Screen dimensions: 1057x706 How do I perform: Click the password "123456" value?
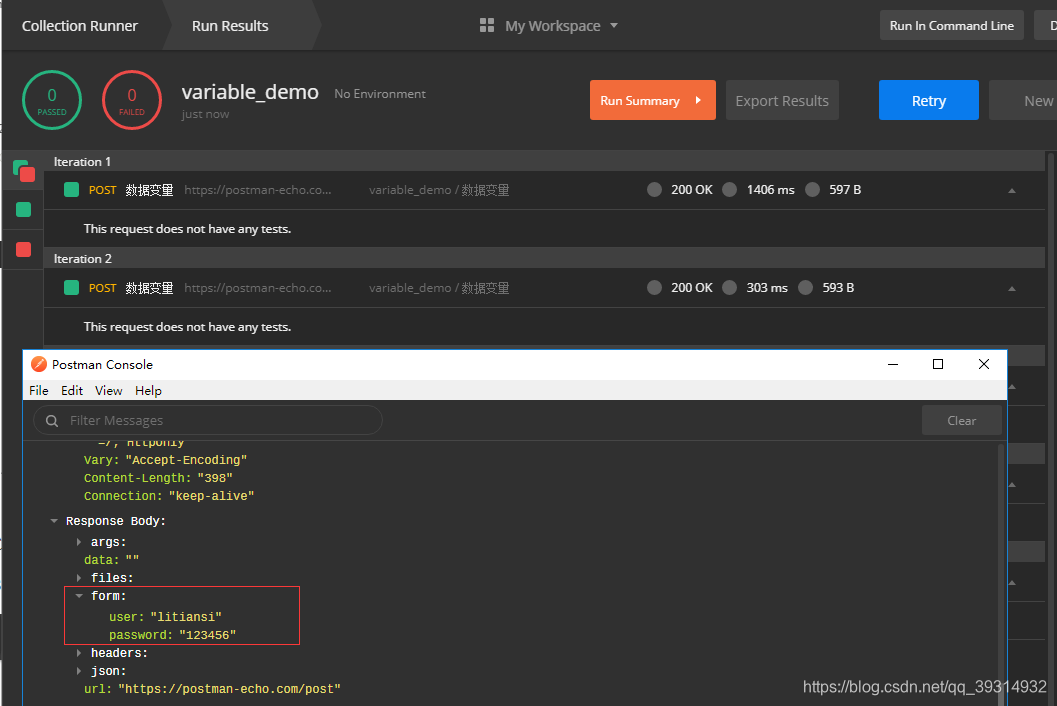tap(208, 635)
